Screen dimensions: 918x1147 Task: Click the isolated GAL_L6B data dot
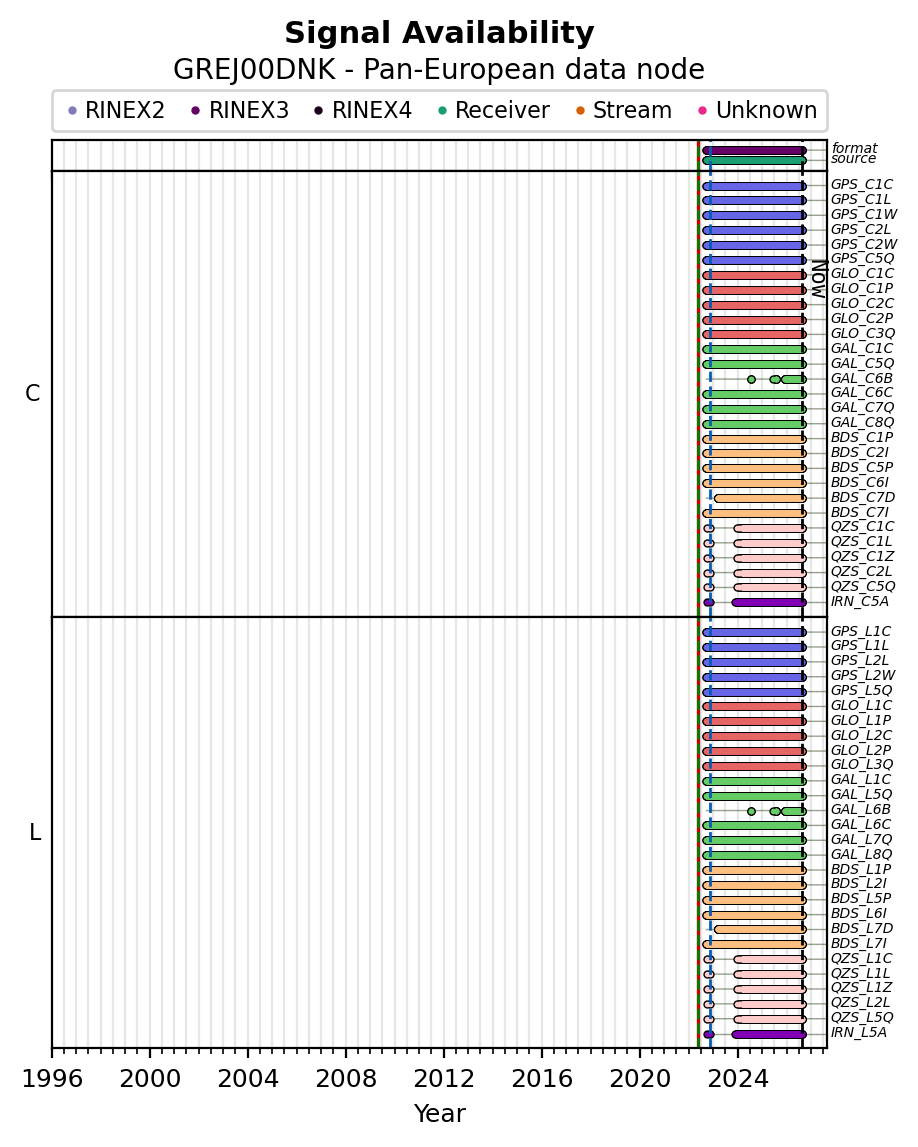pyautogui.click(x=751, y=811)
